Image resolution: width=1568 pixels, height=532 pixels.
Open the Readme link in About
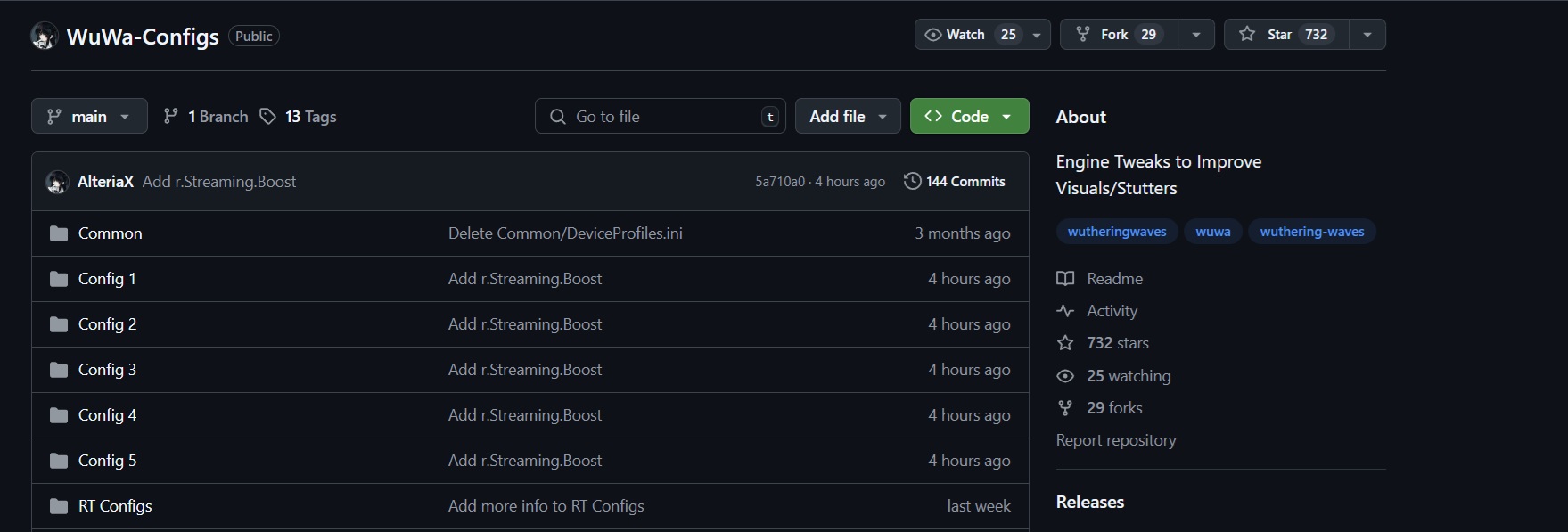click(1114, 279)
